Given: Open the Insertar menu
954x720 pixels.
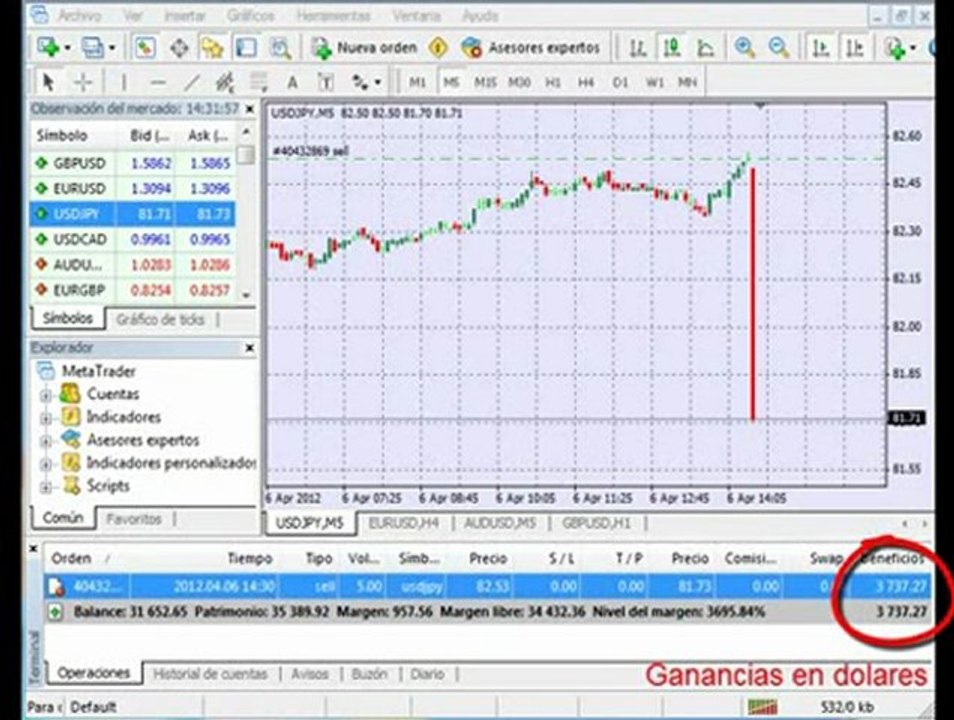Looking at the screenshot, I should (x=184, y=16).
